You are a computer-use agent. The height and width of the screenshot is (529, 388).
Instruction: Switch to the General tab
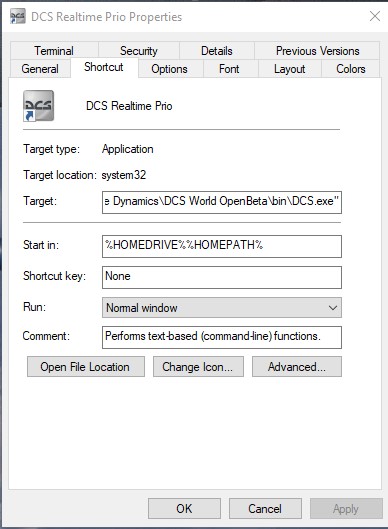pyautogui.click(x=40, y=69)
